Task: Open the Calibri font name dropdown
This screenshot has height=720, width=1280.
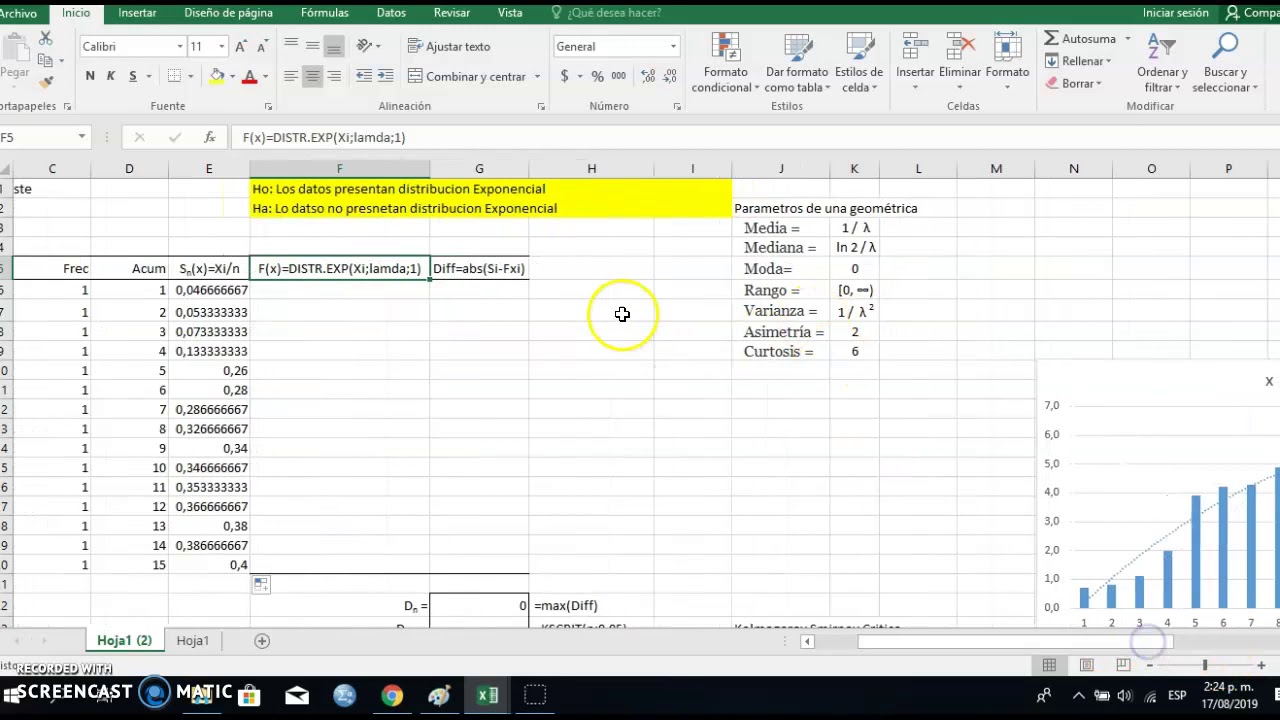Action: tap(180, 47)
